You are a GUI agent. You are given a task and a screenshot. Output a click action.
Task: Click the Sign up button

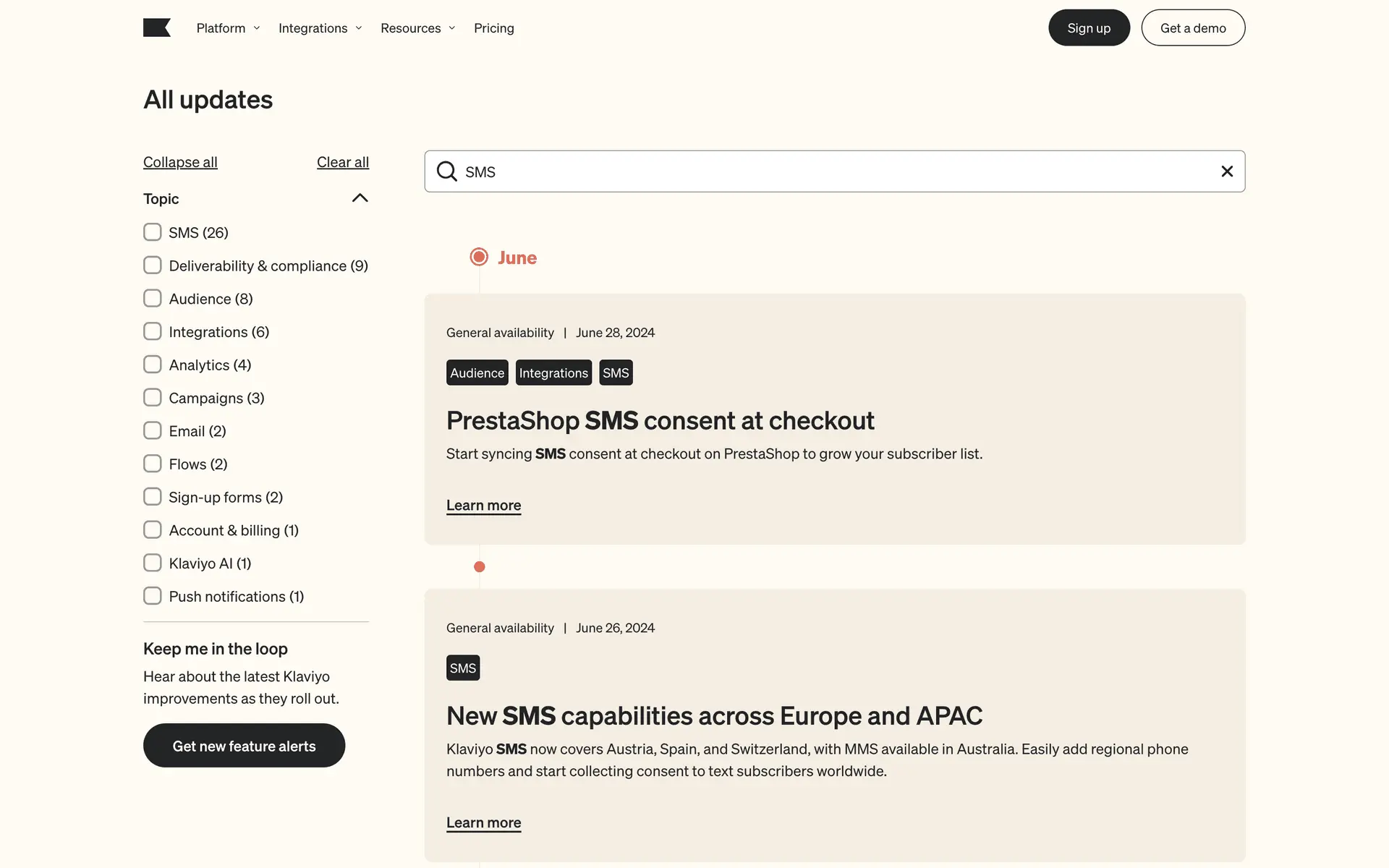point(1089,28)
